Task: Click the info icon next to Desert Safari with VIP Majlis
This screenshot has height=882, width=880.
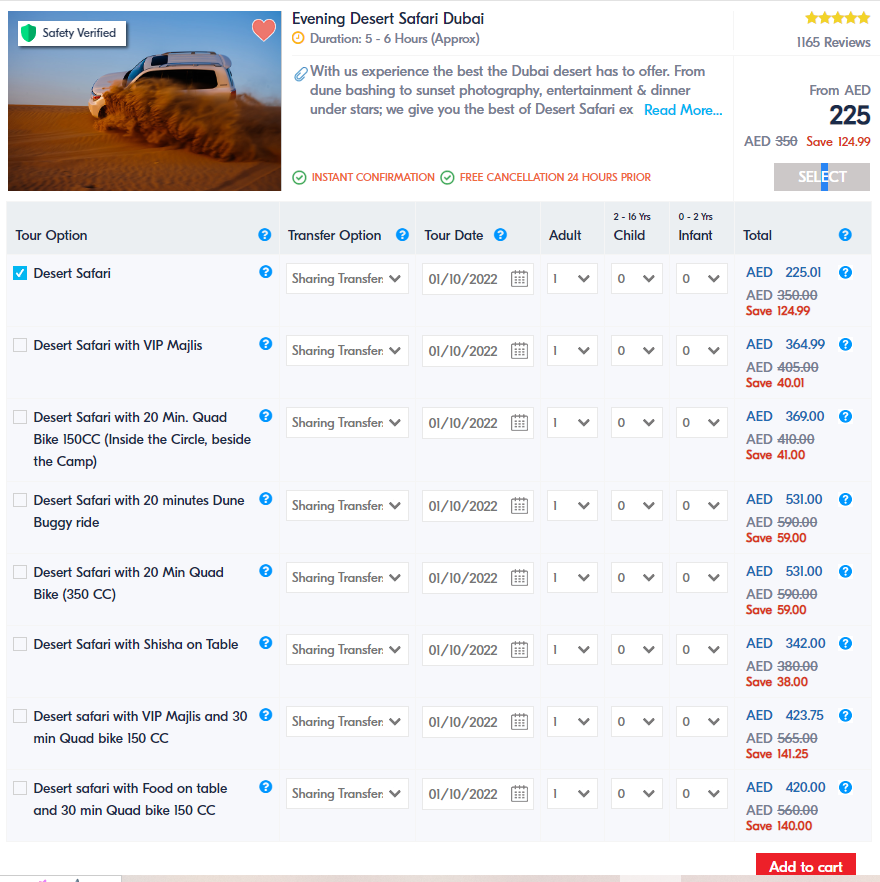Action: click(265, 343)
